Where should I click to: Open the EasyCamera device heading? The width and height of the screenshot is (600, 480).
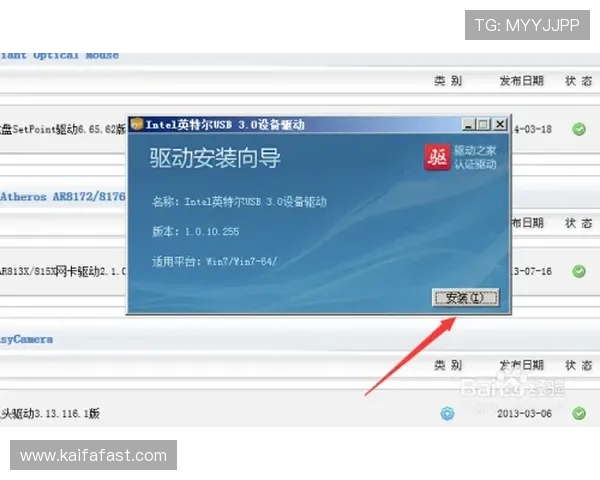(26, 339)
